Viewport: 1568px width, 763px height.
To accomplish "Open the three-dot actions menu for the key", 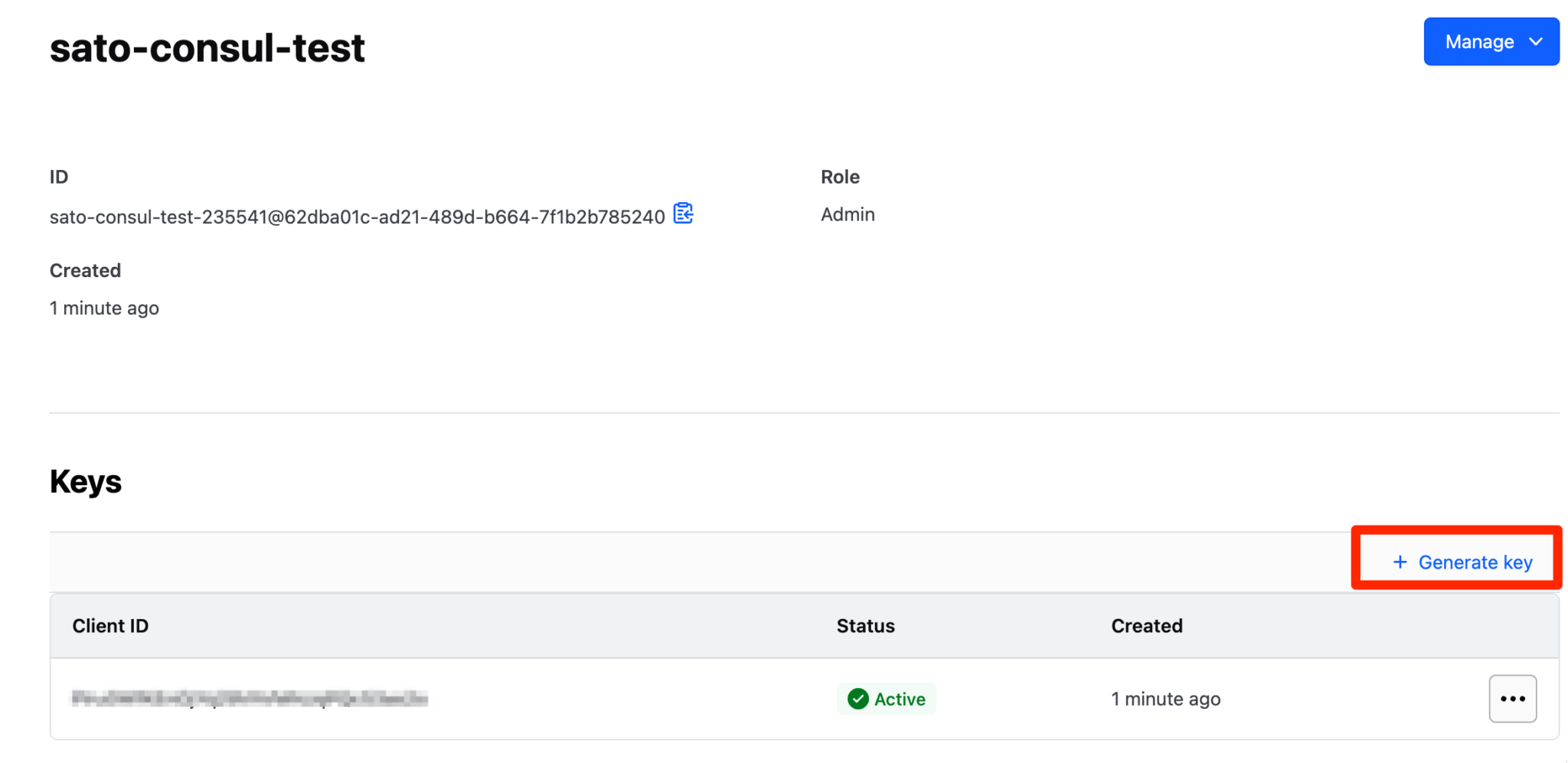I will 1512,699.
